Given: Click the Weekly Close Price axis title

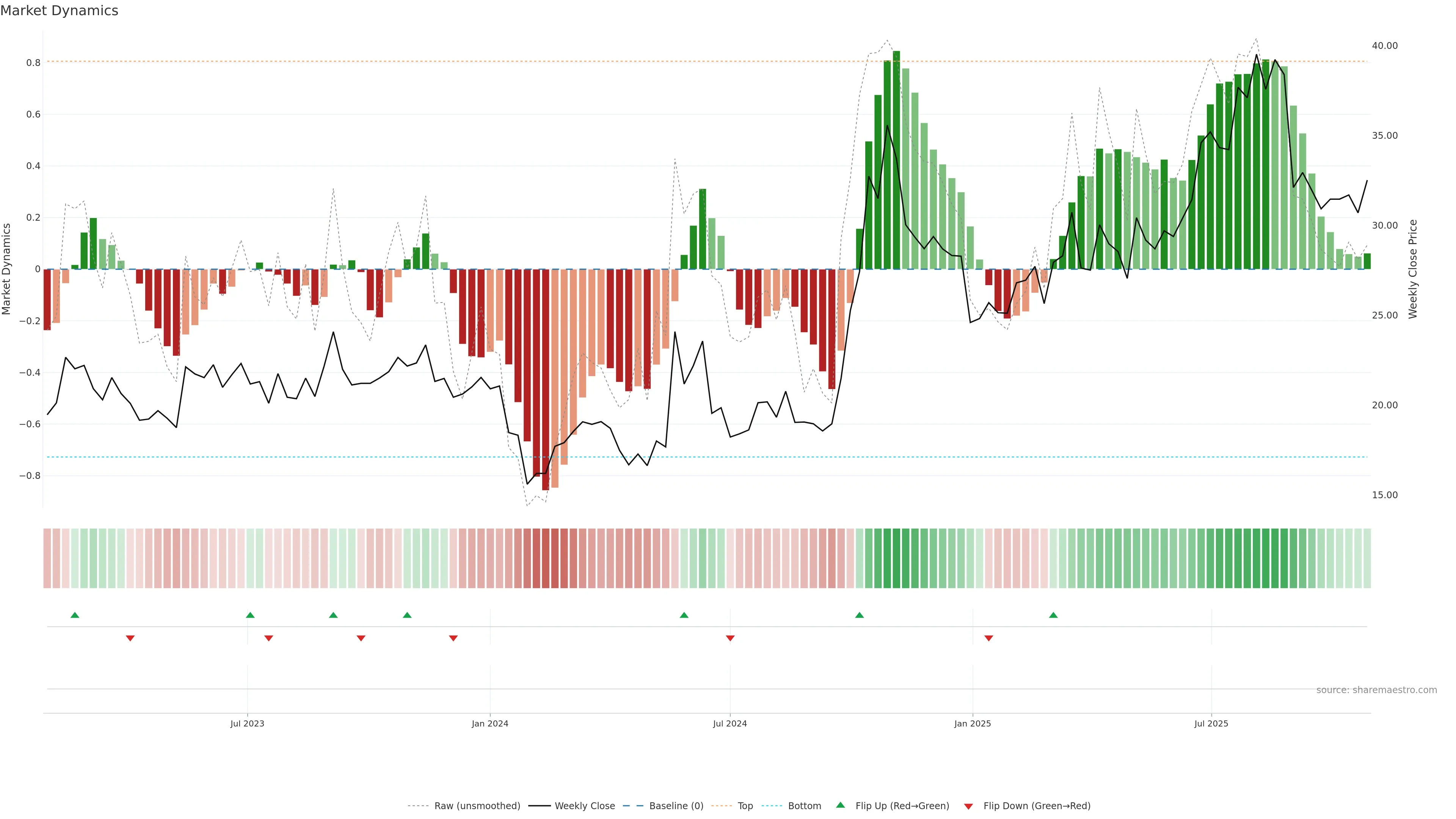Looking at the screenshot, I should pyautogui.click(x=1412, y=269).
